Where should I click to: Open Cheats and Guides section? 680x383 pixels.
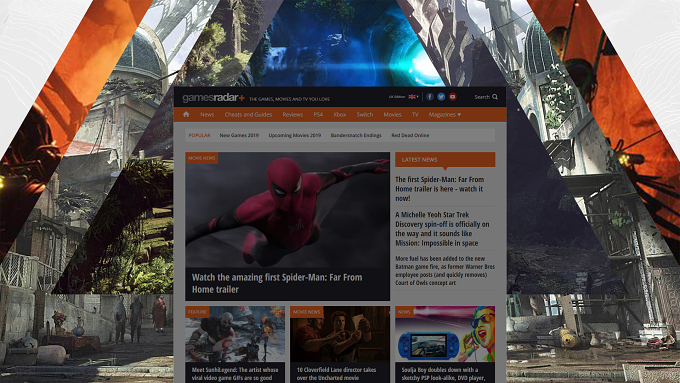(248, 115)
